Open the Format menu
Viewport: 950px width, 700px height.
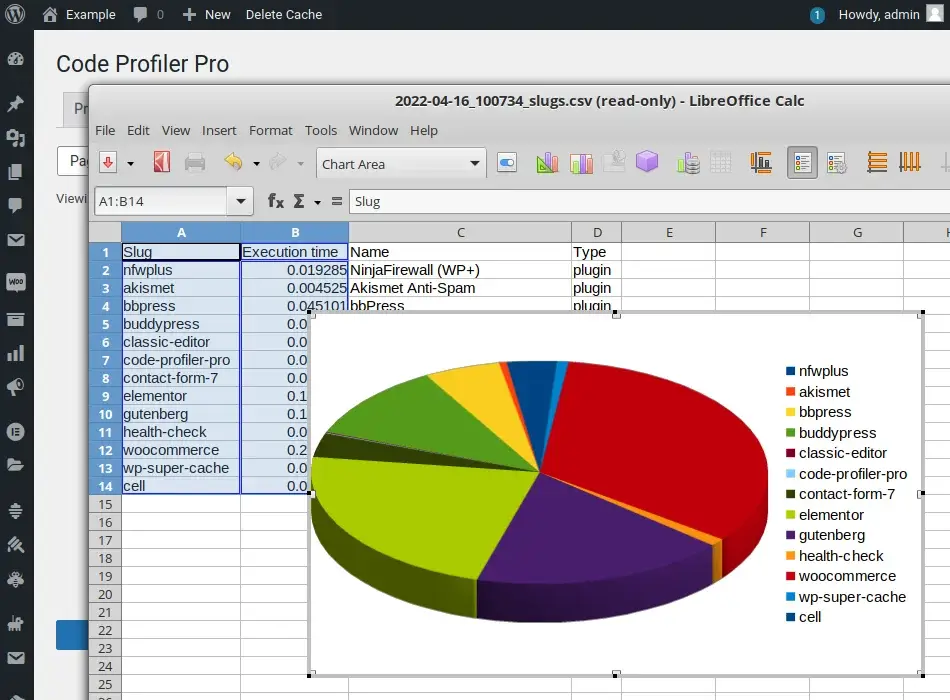tap(270, 130)
